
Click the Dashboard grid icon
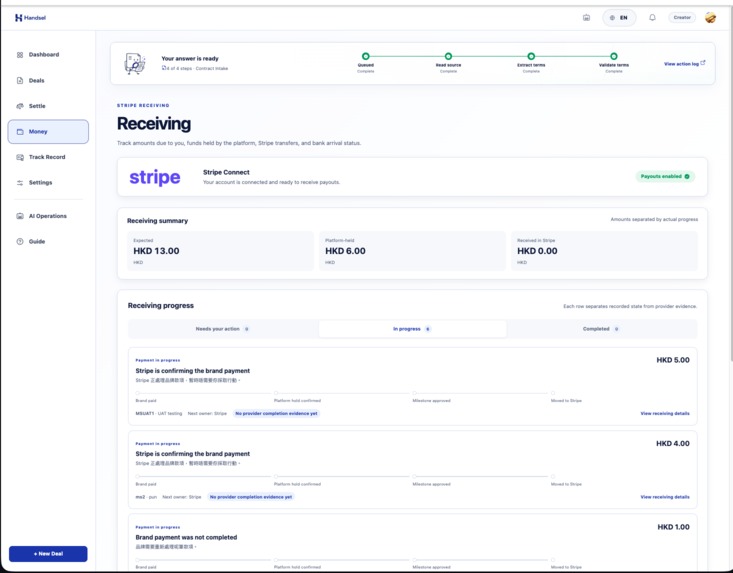20,55
